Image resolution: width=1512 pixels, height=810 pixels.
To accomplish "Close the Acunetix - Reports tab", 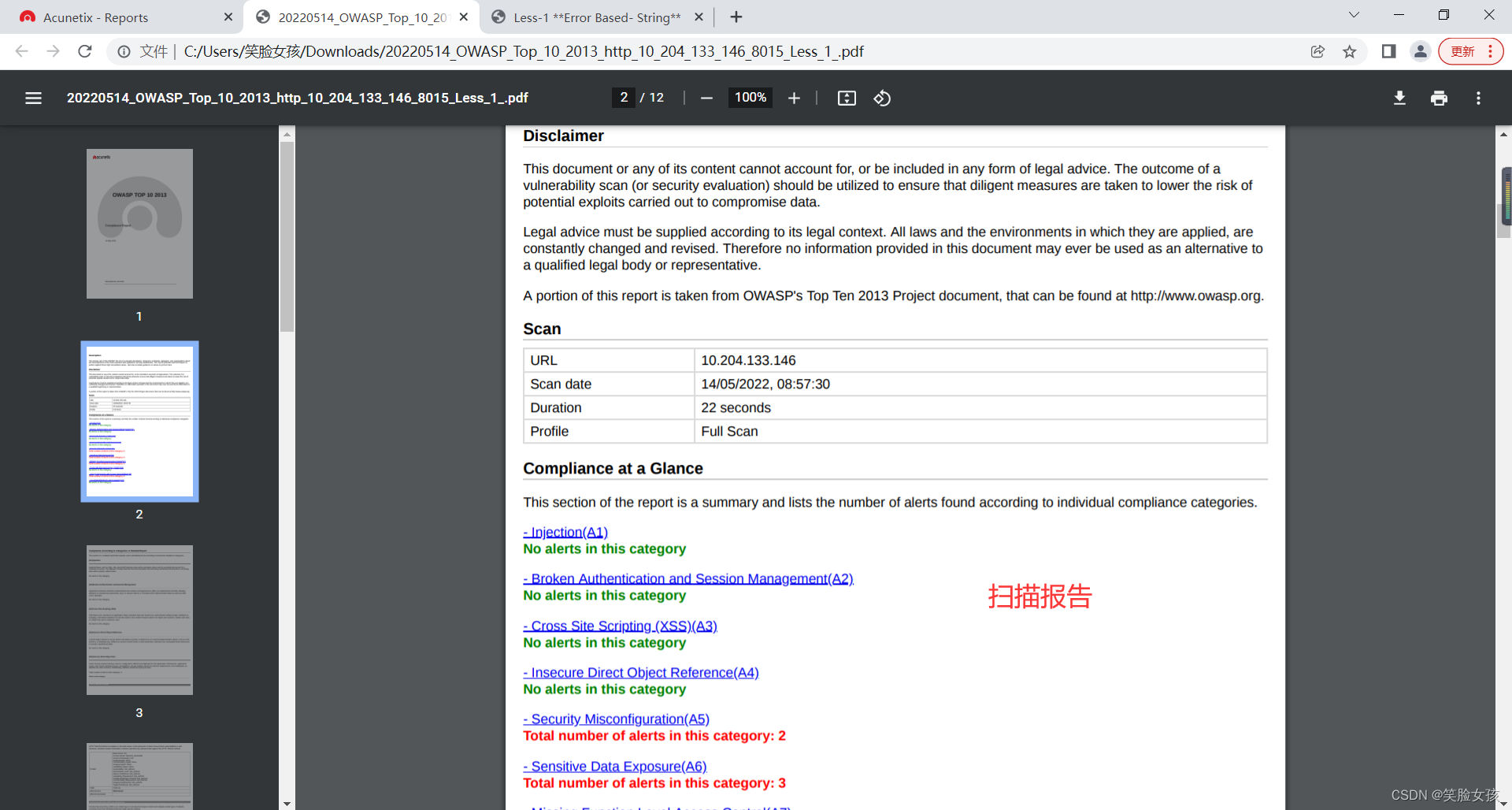I will pos(228,17).
